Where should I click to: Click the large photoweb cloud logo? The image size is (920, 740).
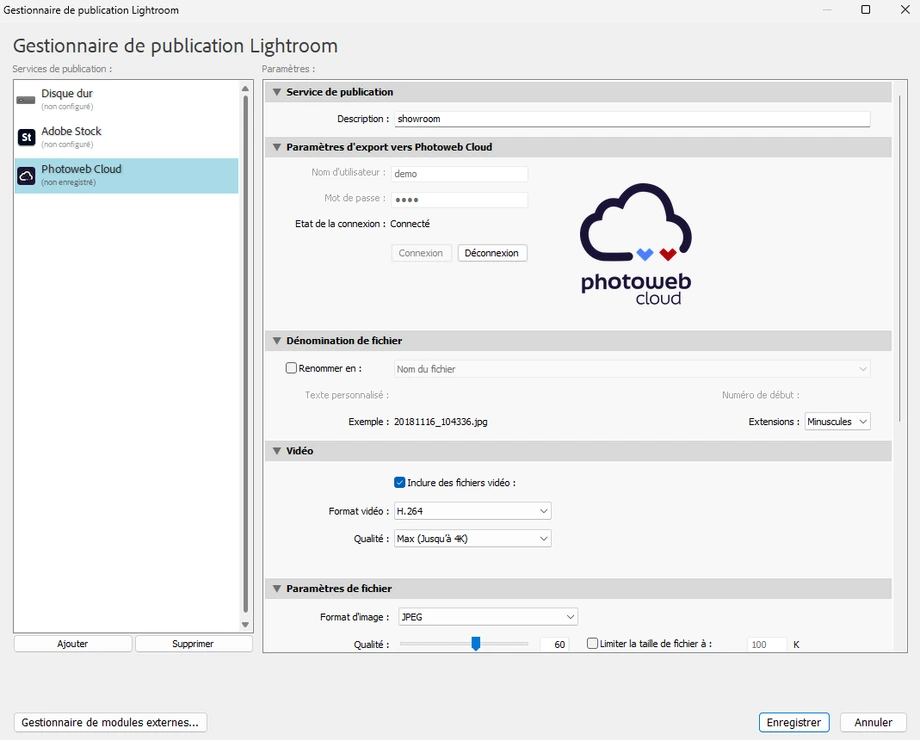click(636, 244)
